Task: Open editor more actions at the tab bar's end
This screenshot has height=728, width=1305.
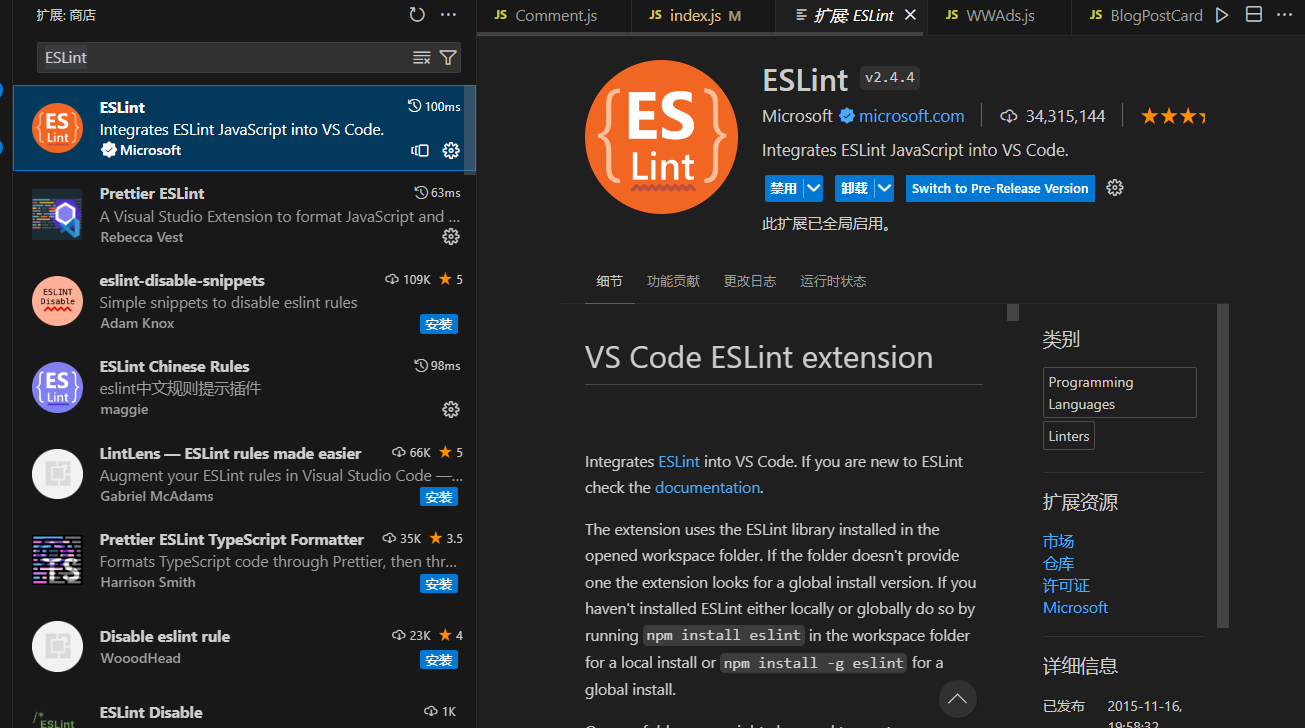Action: tap(1285, 15)
